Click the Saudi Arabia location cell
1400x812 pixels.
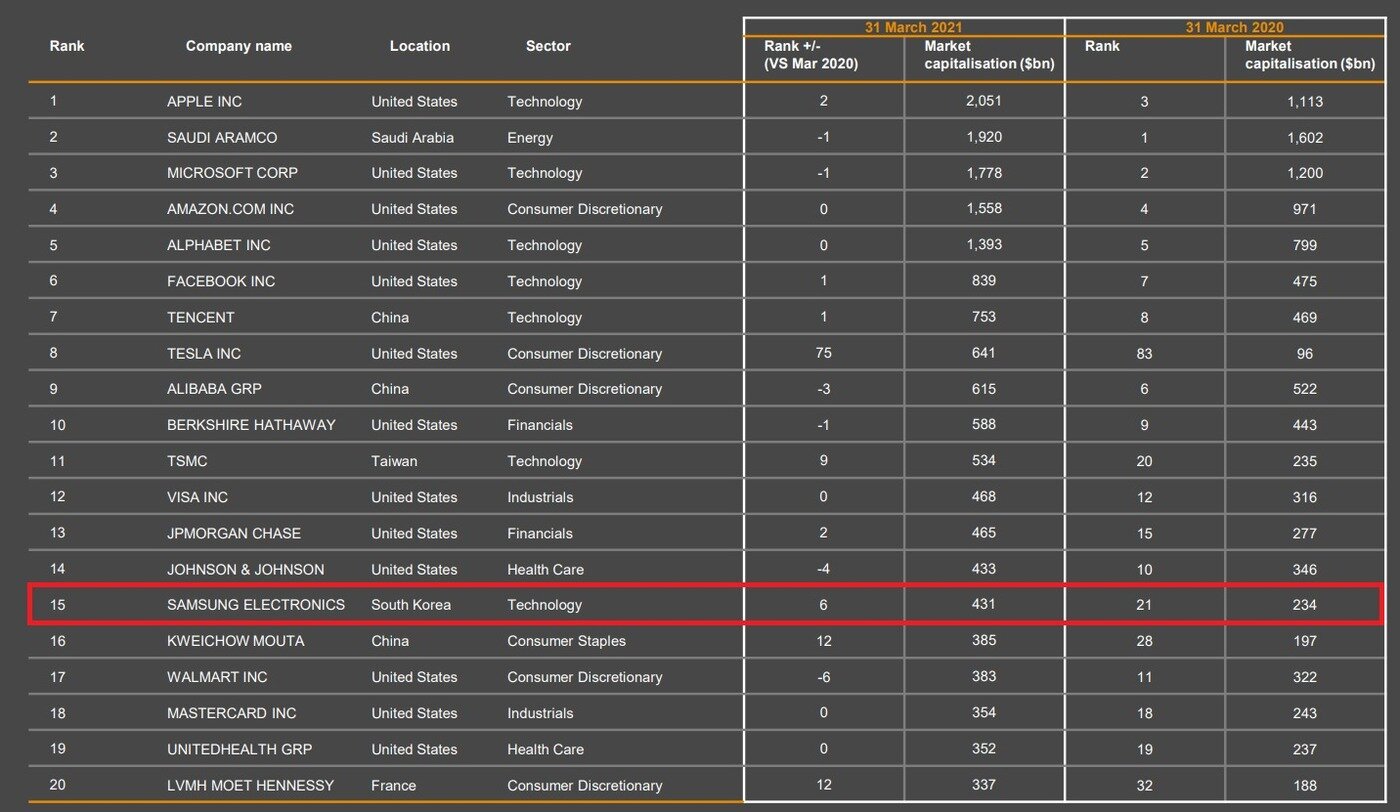point(412,137)
